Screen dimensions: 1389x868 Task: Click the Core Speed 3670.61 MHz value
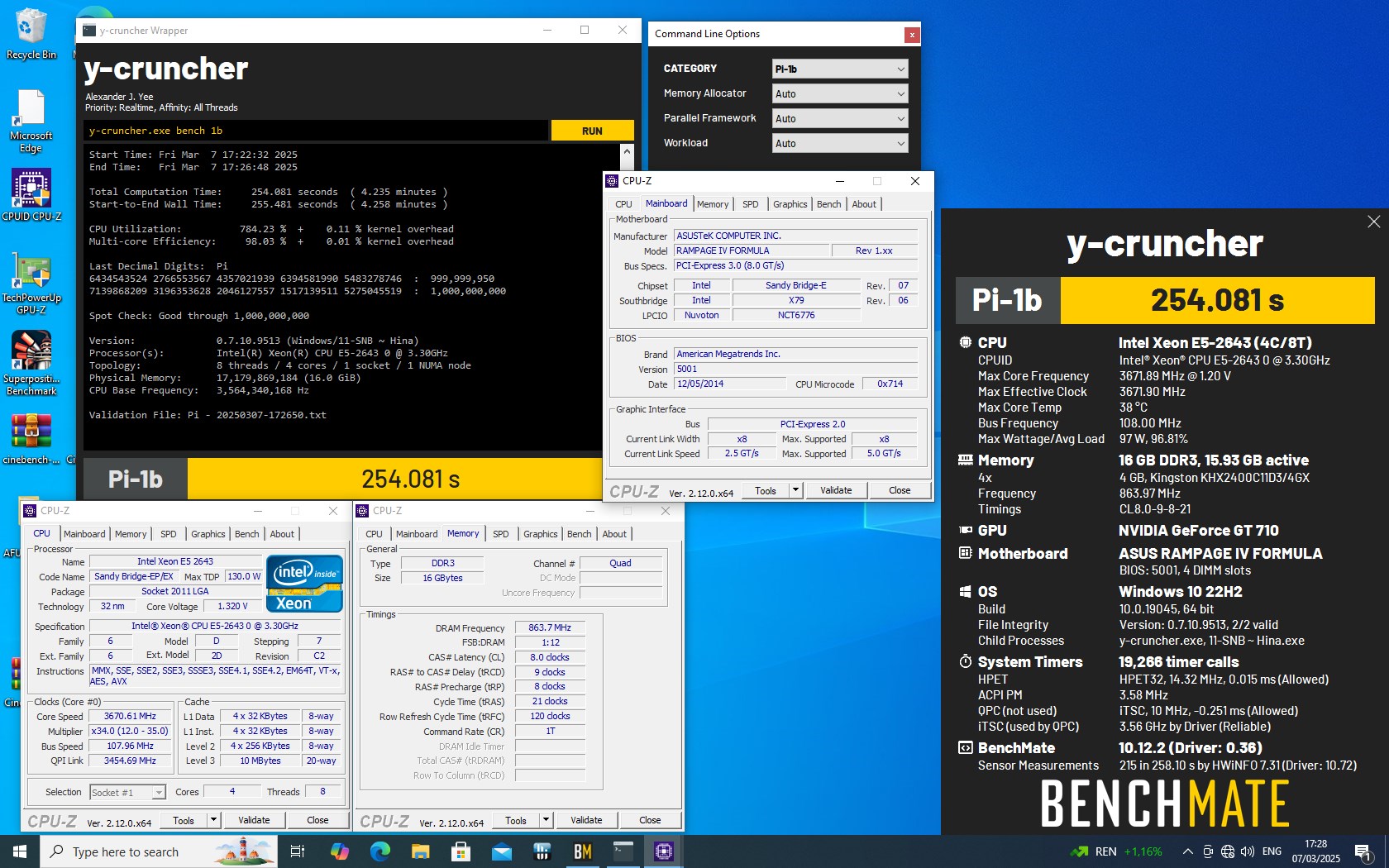pyautogui.click(x=130, y=716)
